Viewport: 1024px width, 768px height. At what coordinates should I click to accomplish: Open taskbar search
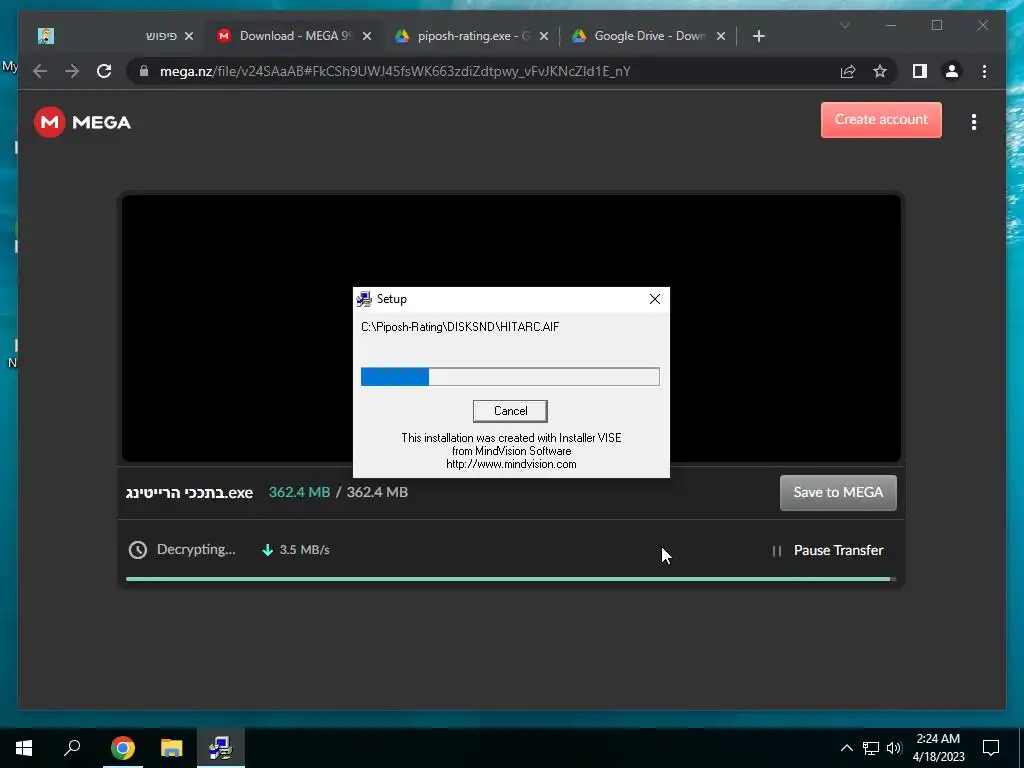point(72,748)
